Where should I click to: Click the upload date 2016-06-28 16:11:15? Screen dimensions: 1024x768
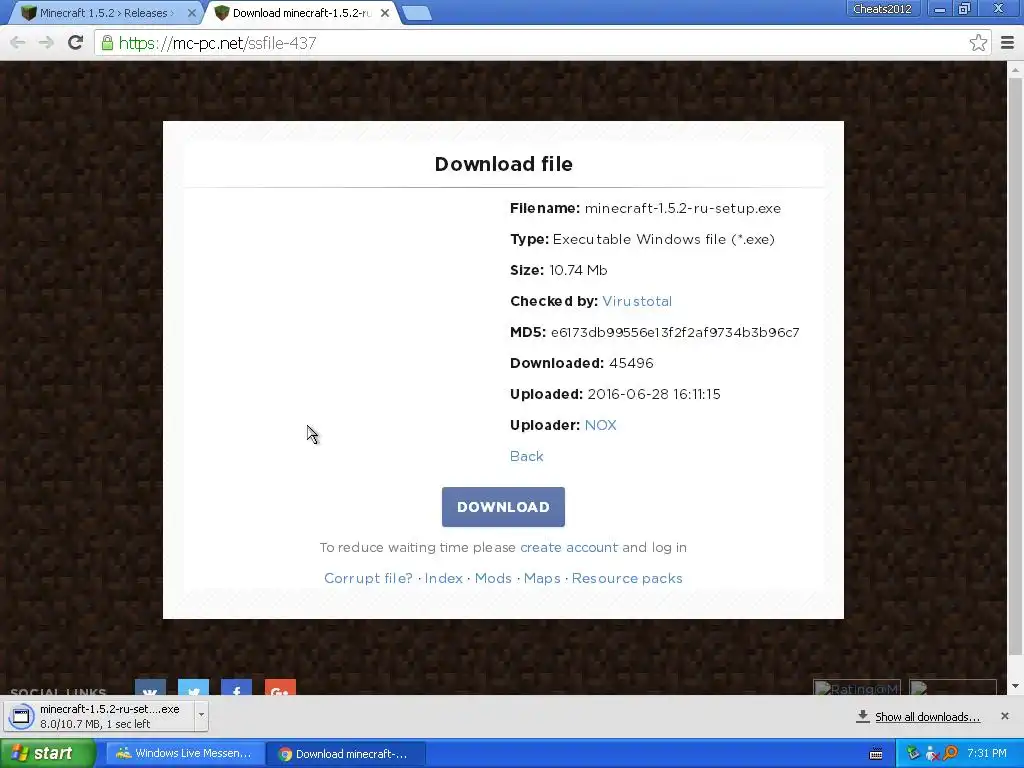point(654,394)
